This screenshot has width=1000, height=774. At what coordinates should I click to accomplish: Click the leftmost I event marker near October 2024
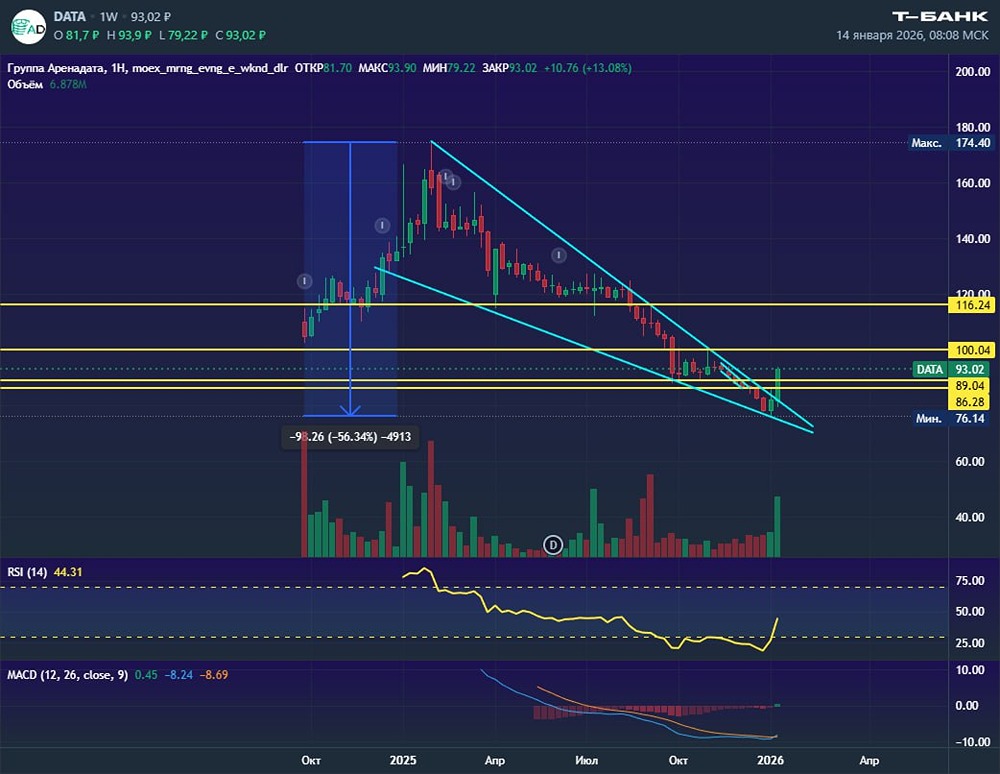[x=305, y=281]
